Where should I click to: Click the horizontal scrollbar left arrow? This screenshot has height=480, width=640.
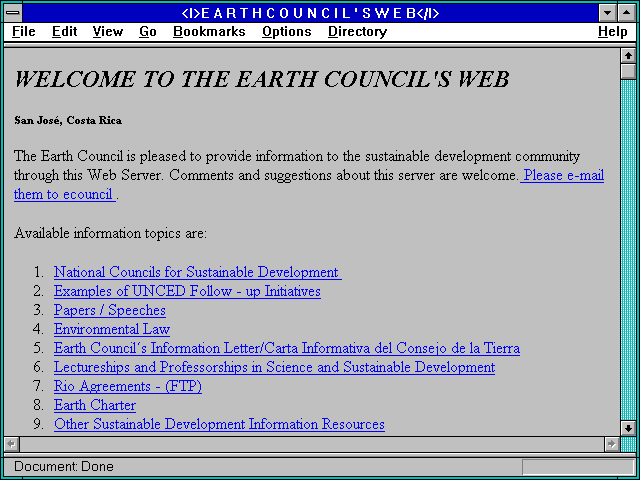click(x=12, y=444)
